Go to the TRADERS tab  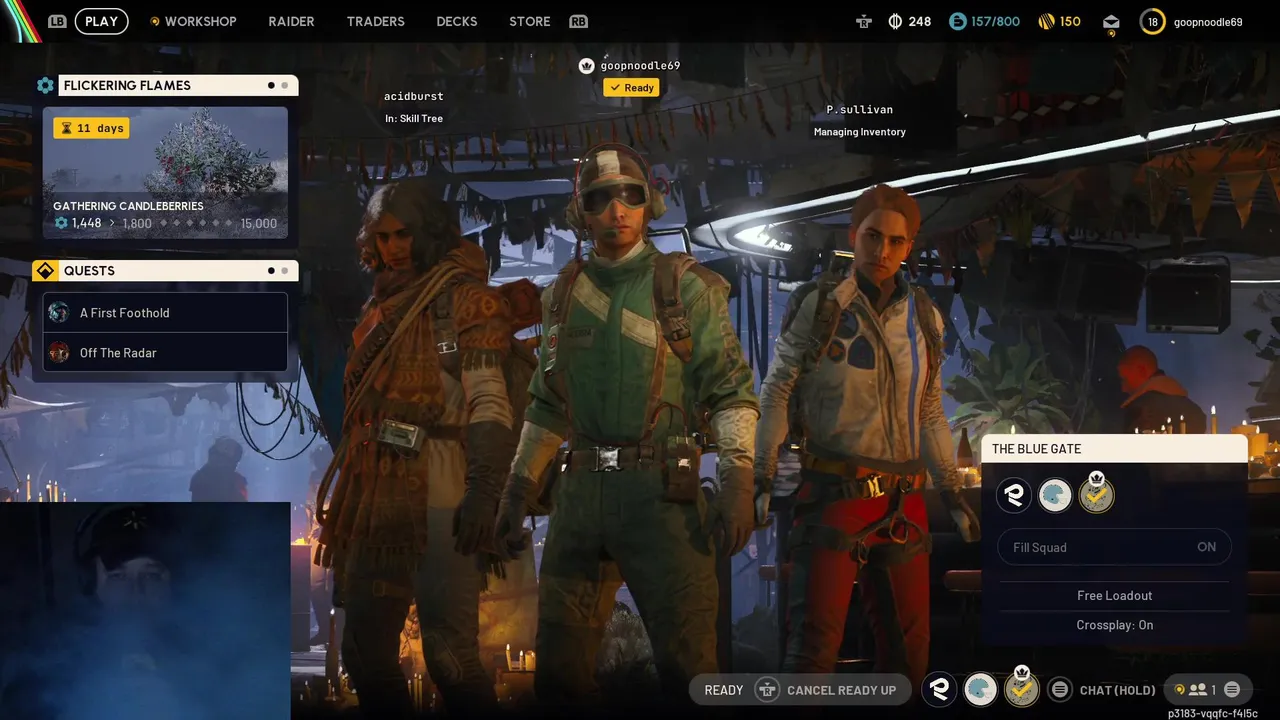point(375,21)
